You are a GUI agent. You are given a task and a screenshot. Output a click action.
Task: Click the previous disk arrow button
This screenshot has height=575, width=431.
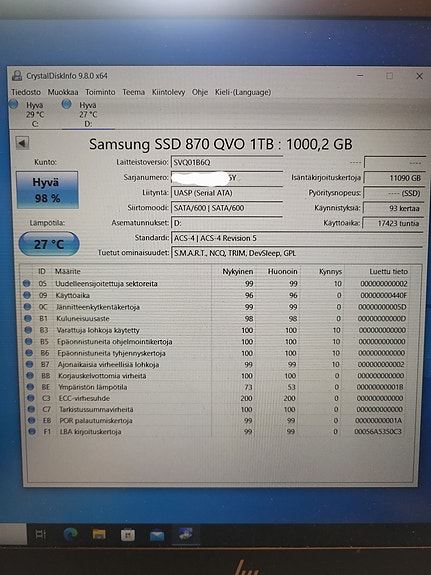click(22, 143)
